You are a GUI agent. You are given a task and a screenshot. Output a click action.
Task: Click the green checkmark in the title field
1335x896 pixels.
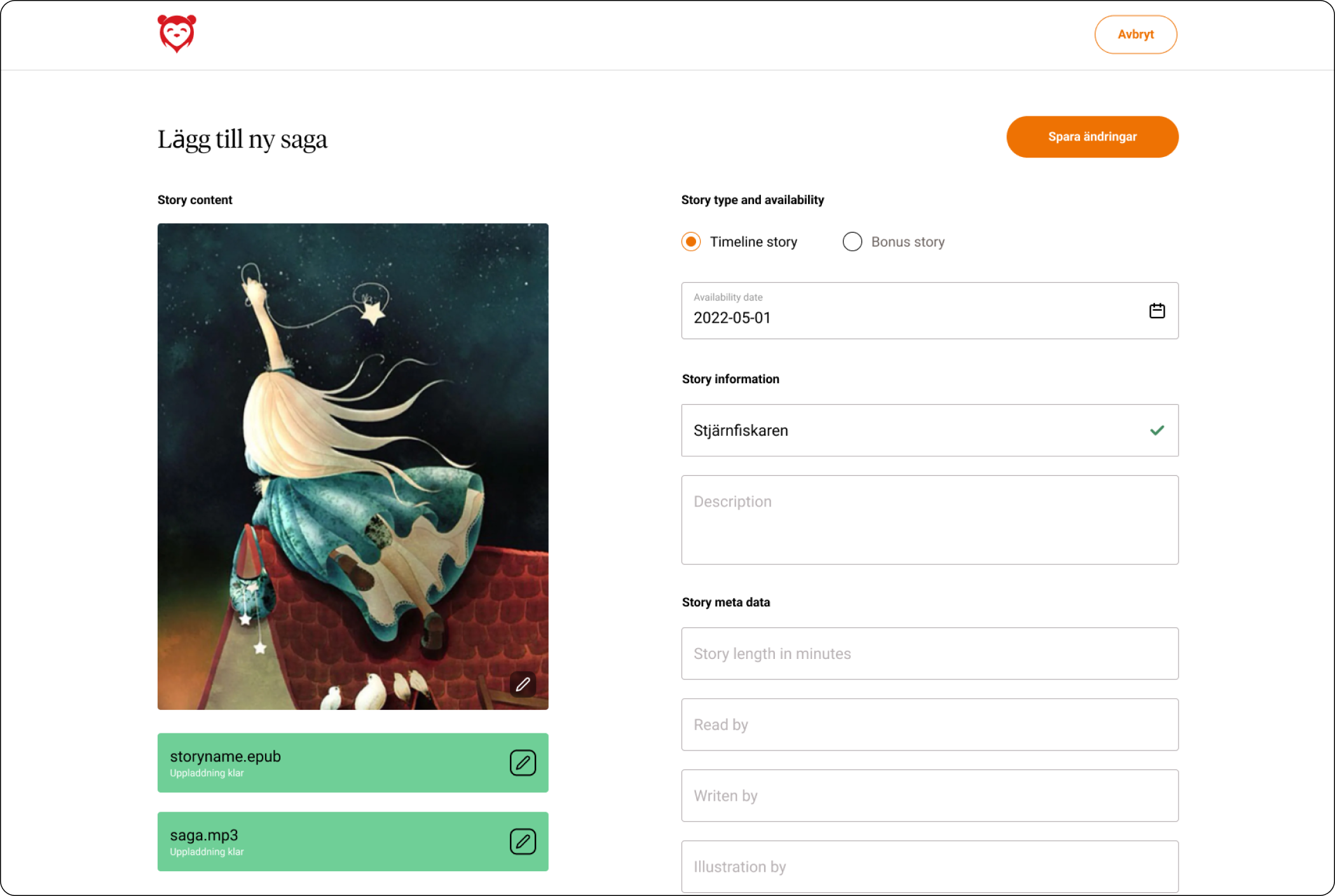[1157, 430]
